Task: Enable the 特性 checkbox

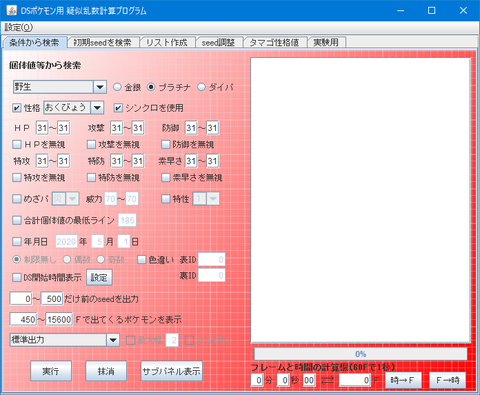Action: click(166, 199)
